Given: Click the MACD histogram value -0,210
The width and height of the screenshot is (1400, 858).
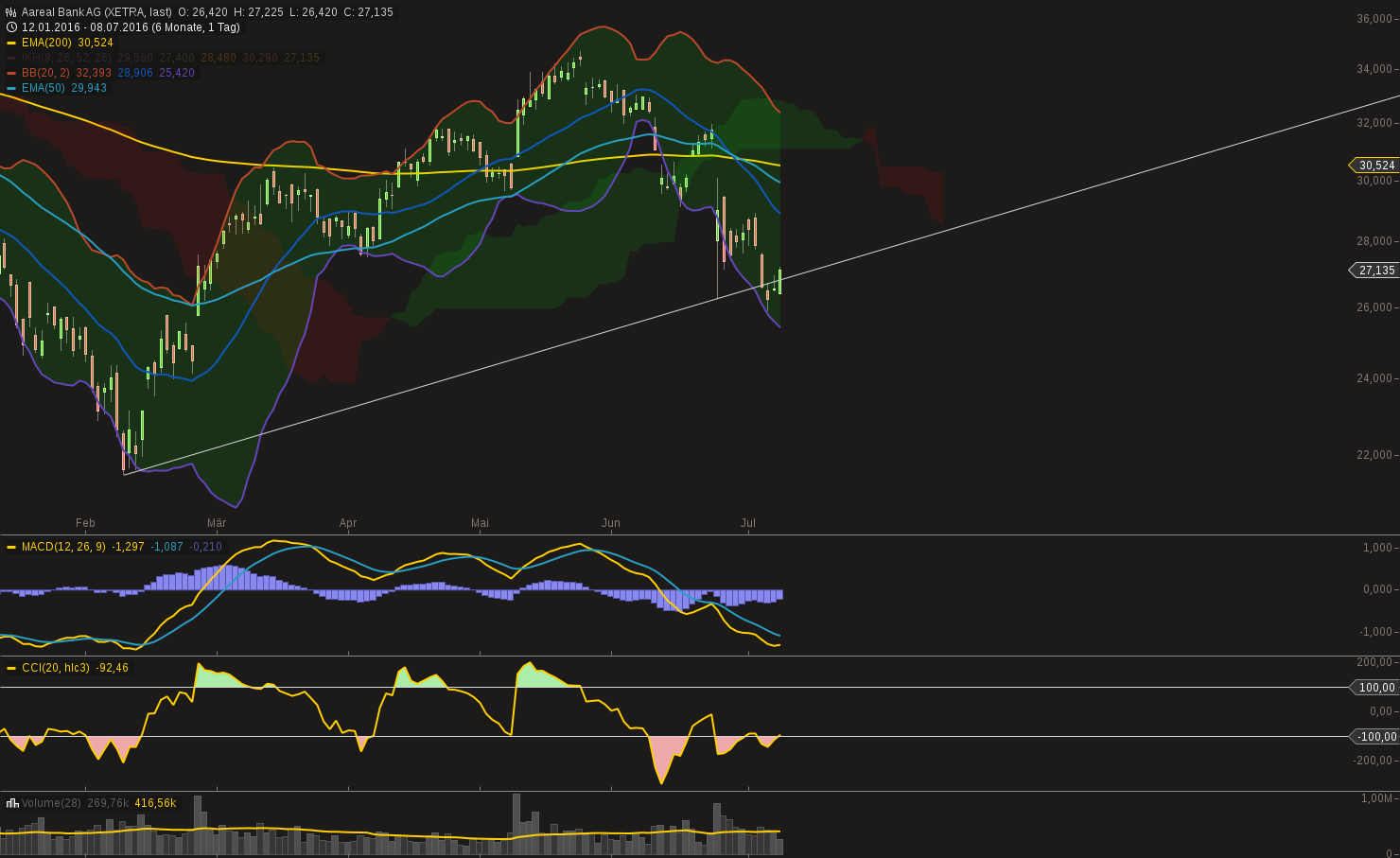Looking at the screenshot, I should [x=206, y=547].
